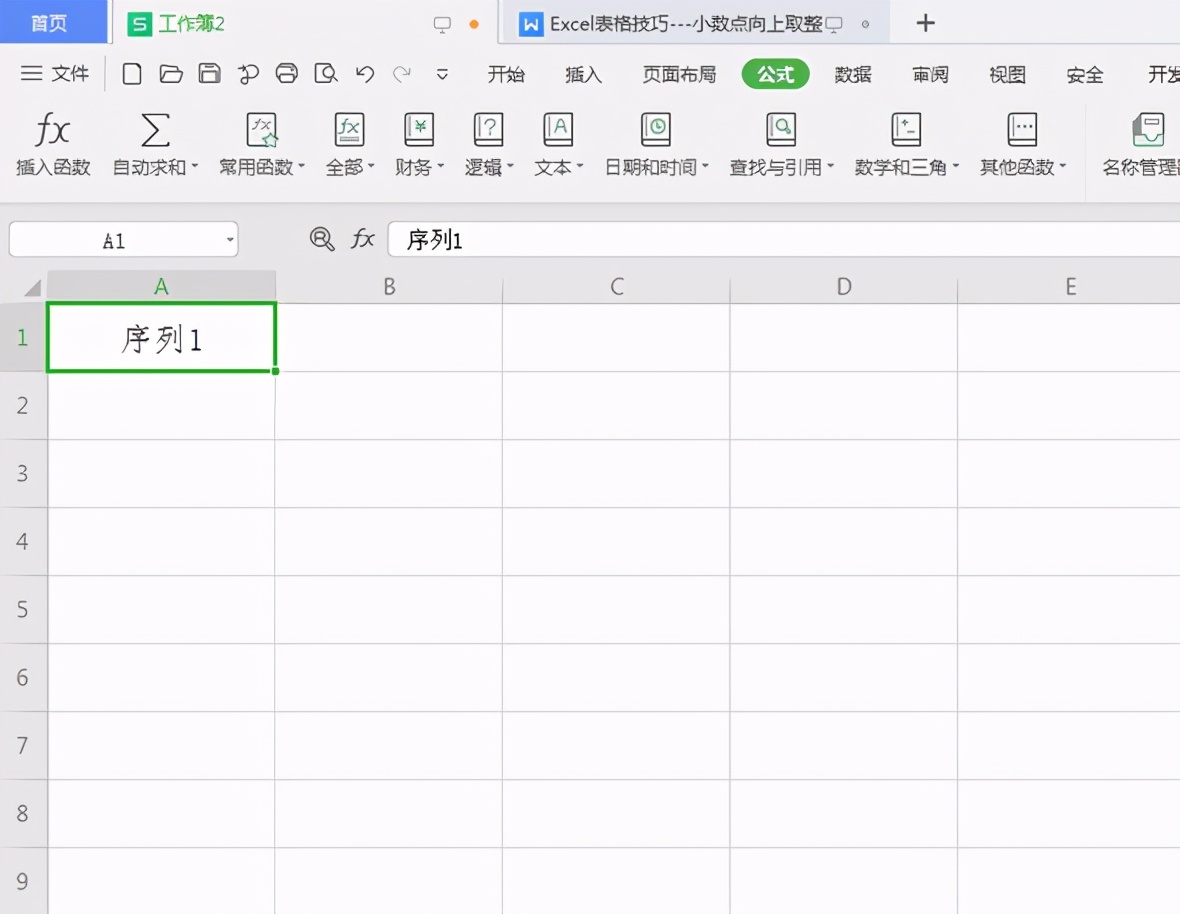Select row 2 header
Image resolution: width=1180 pixels, height=914 pixels.
pos(23,405)
